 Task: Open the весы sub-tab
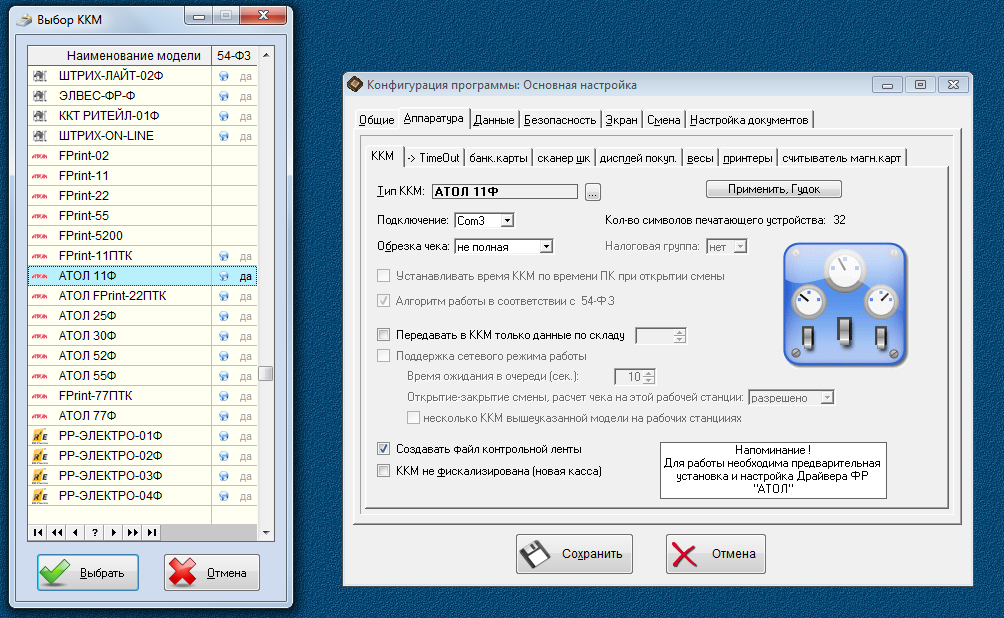click(700, 158)
